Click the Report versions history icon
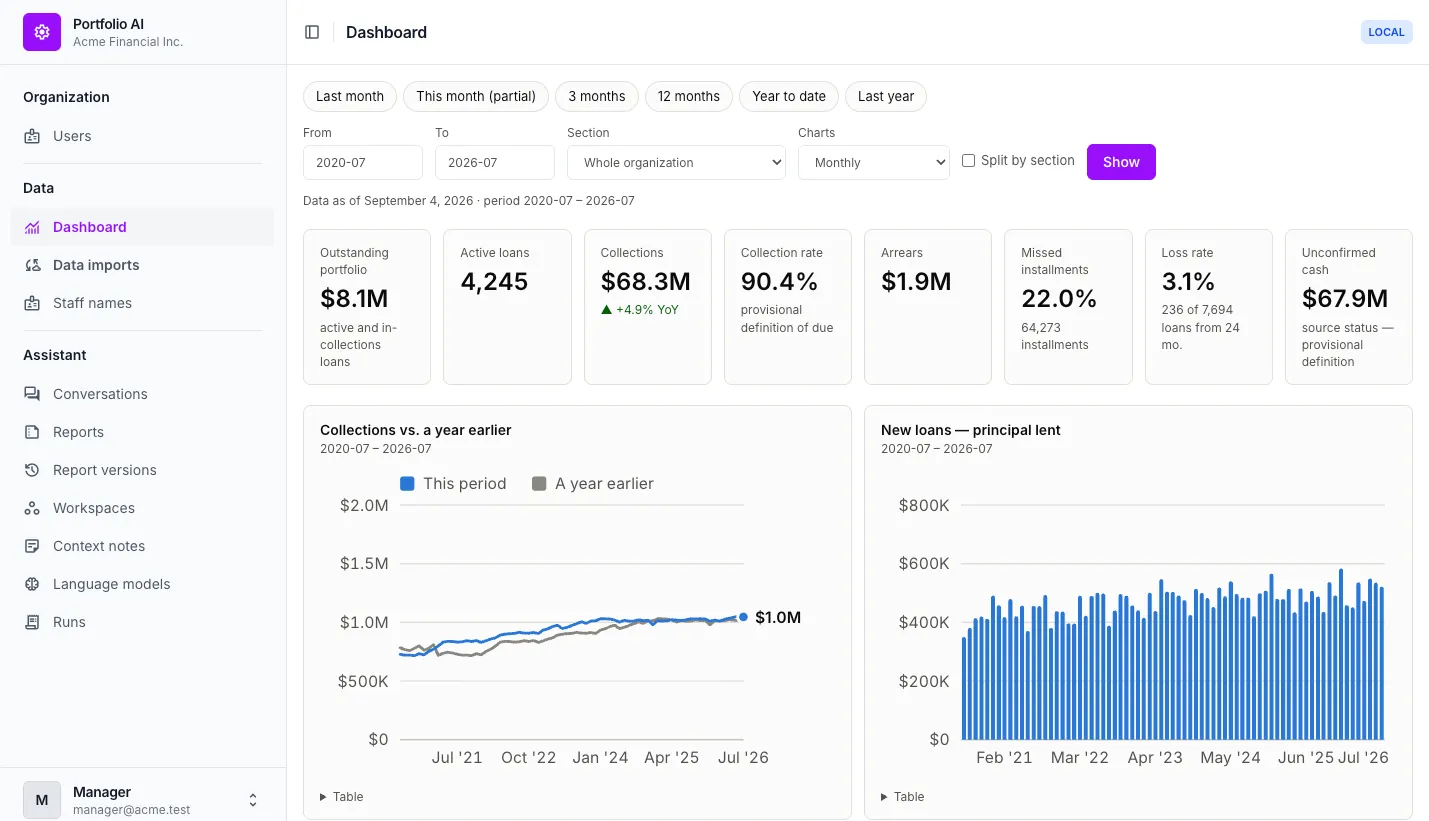The height and width of the screenshot is (821, 1429). [32, 470]
